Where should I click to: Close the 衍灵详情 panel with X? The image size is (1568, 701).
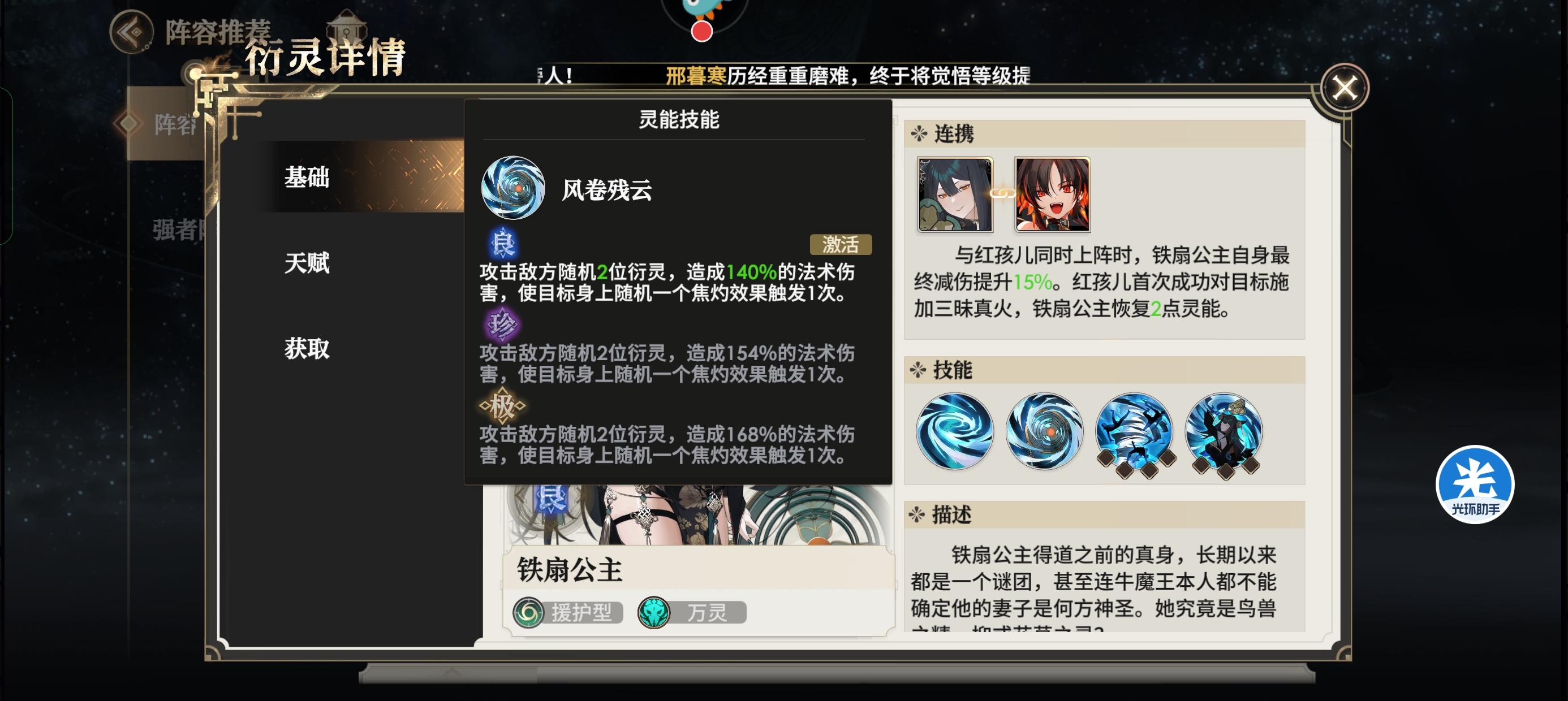pos(1344,88)
